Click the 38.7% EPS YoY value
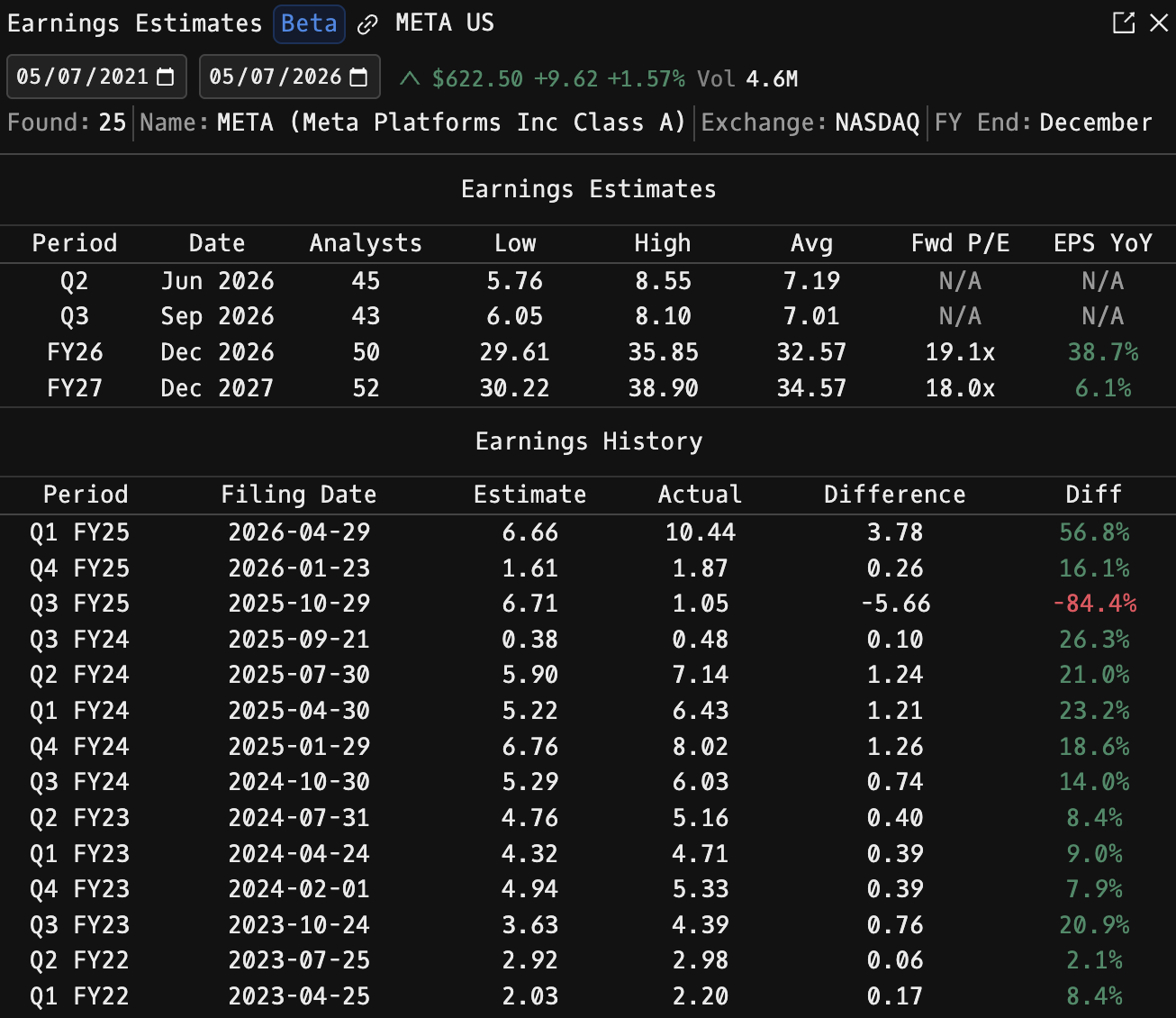The width and height of the screenshot is (1176, 1018). tap(1103, 352)
